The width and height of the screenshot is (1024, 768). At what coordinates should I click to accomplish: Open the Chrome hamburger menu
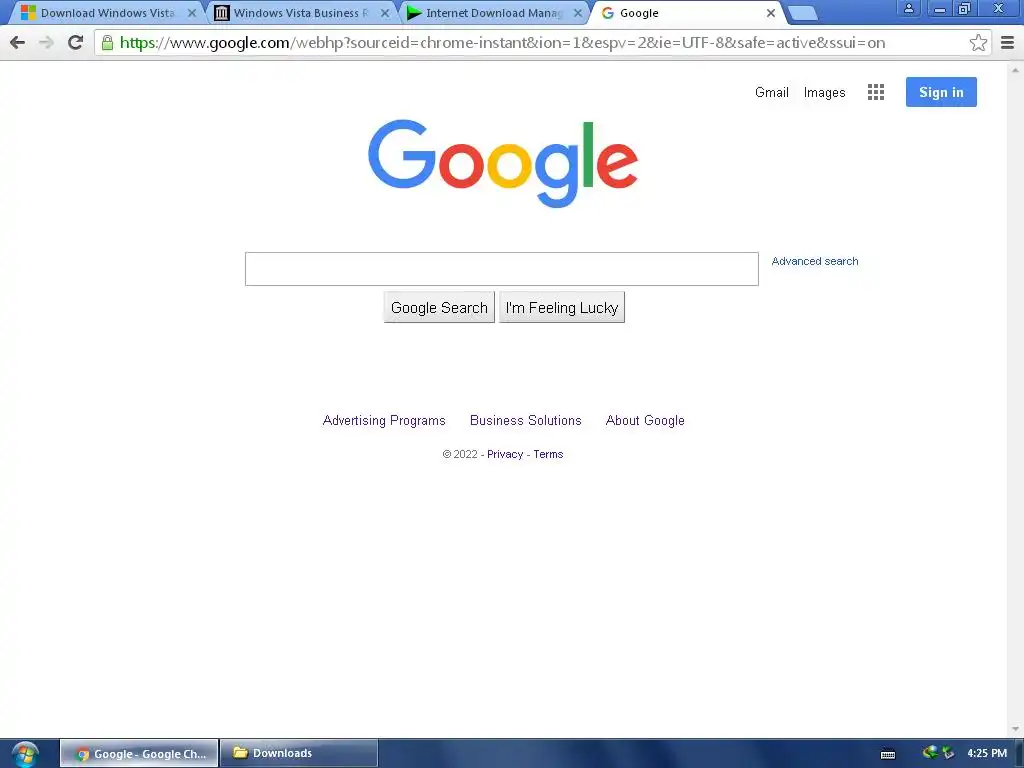coord(1007,43)
